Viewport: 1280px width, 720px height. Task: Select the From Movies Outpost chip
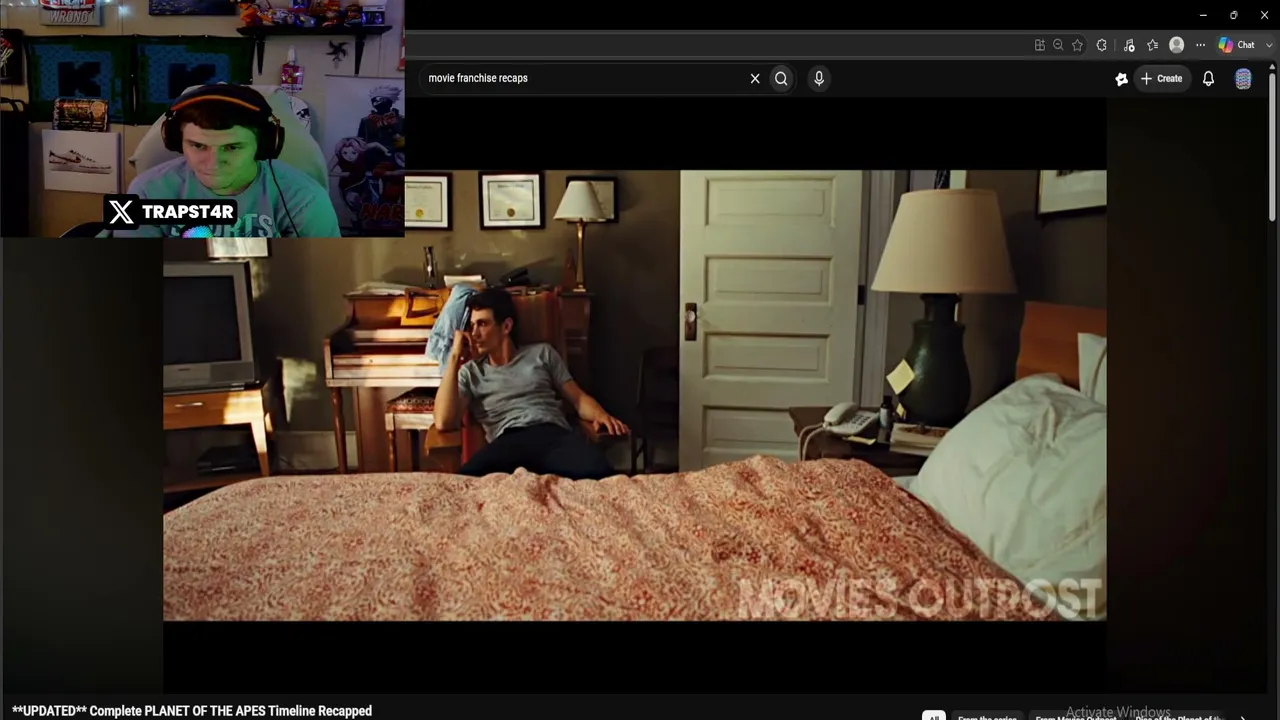coord(1075,717)
